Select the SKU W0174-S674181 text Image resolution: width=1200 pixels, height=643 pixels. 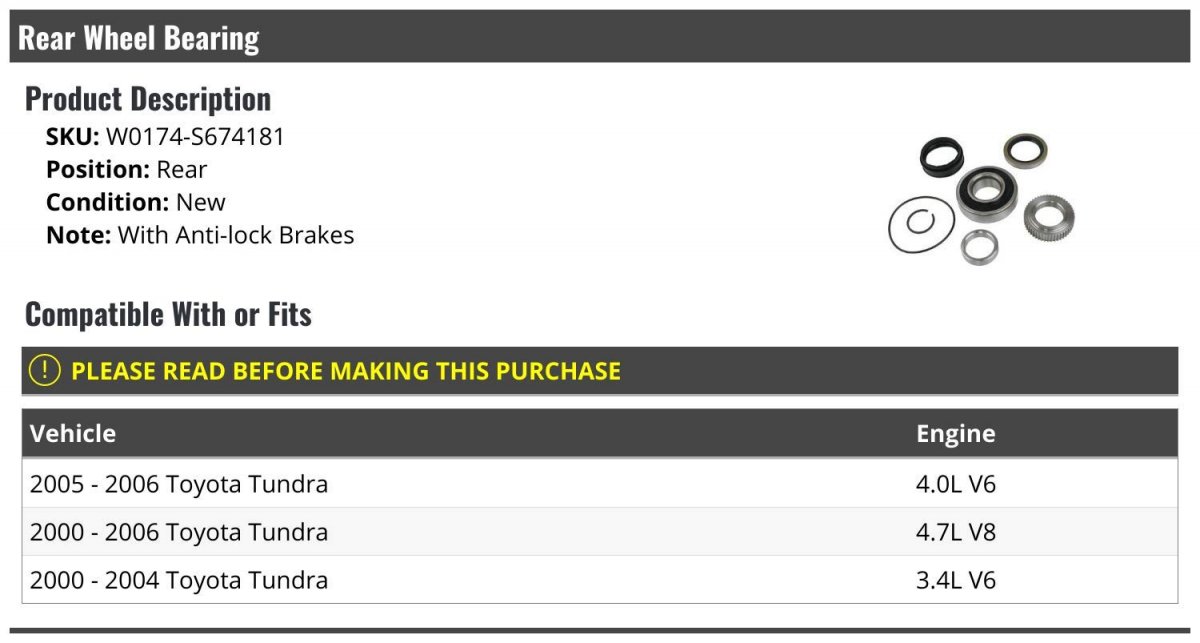pyautogui.click(x=165, y=137)
